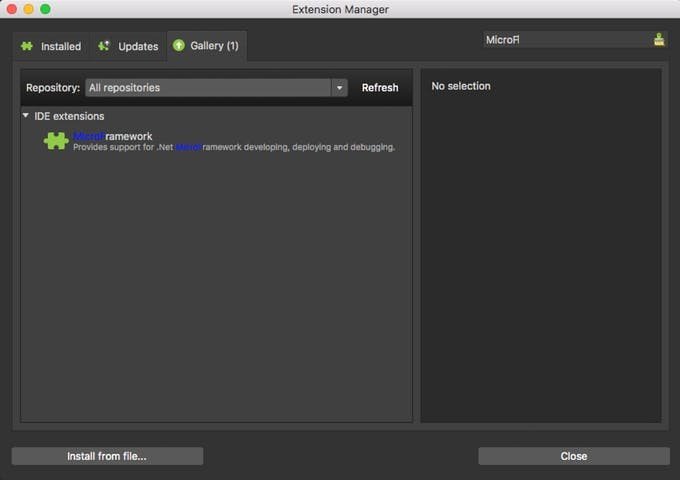The height and width of the screenshot is (480, 680).
Task: Click the MicroFramework description text
Action: [x=234, y=147]
